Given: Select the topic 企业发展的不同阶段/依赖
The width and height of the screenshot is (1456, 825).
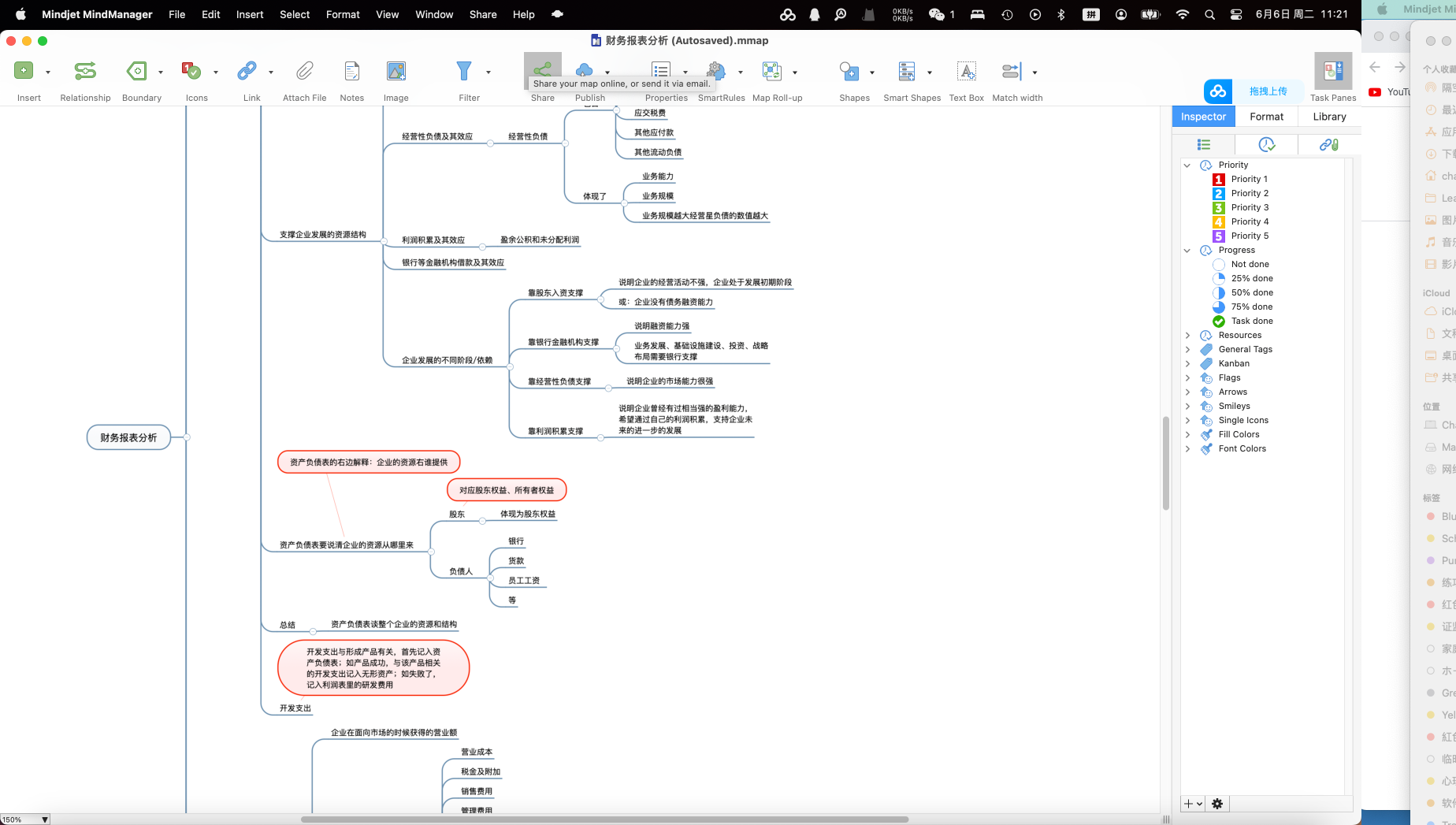Looking at the screenshot, I should pos(448,360).
